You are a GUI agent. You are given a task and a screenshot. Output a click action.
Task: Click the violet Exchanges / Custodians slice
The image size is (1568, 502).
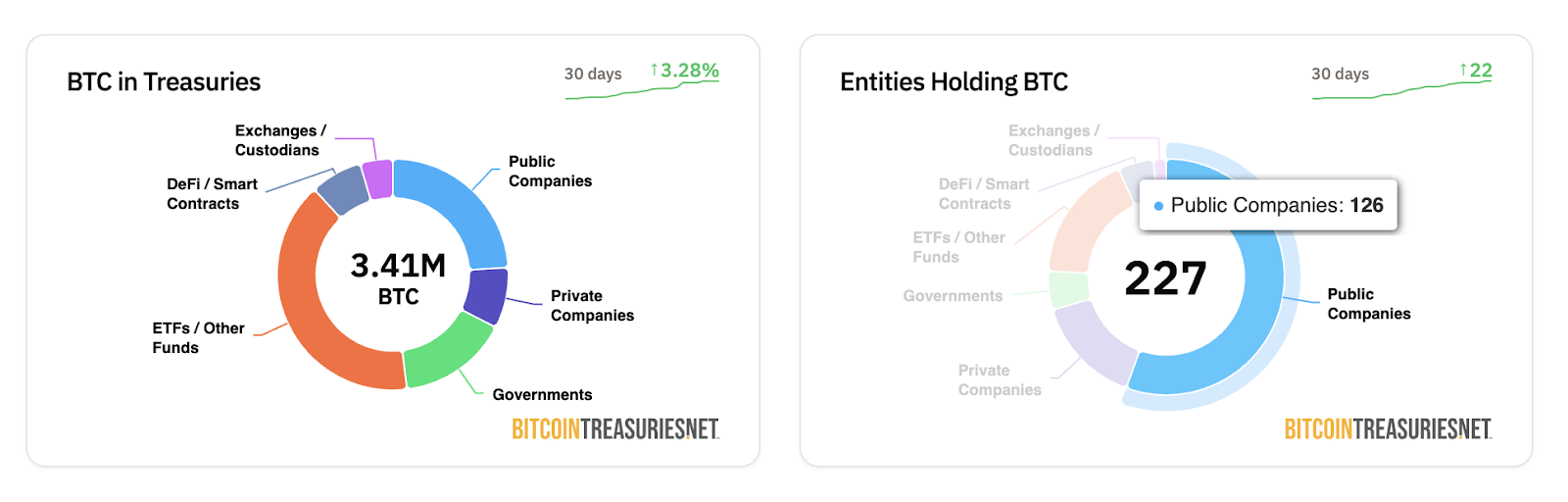(378, 179)
